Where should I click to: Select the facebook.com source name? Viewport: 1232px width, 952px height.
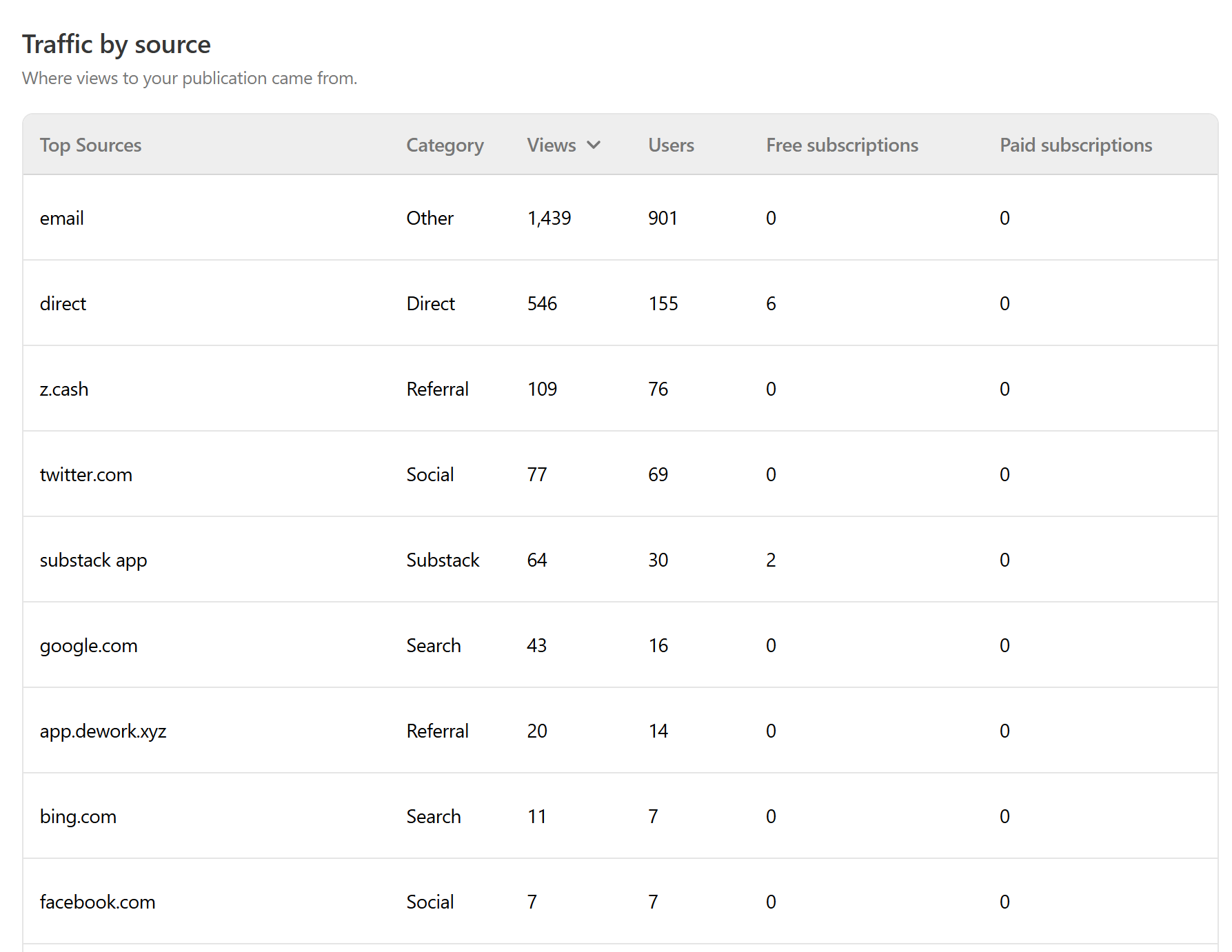click(97, 902)
